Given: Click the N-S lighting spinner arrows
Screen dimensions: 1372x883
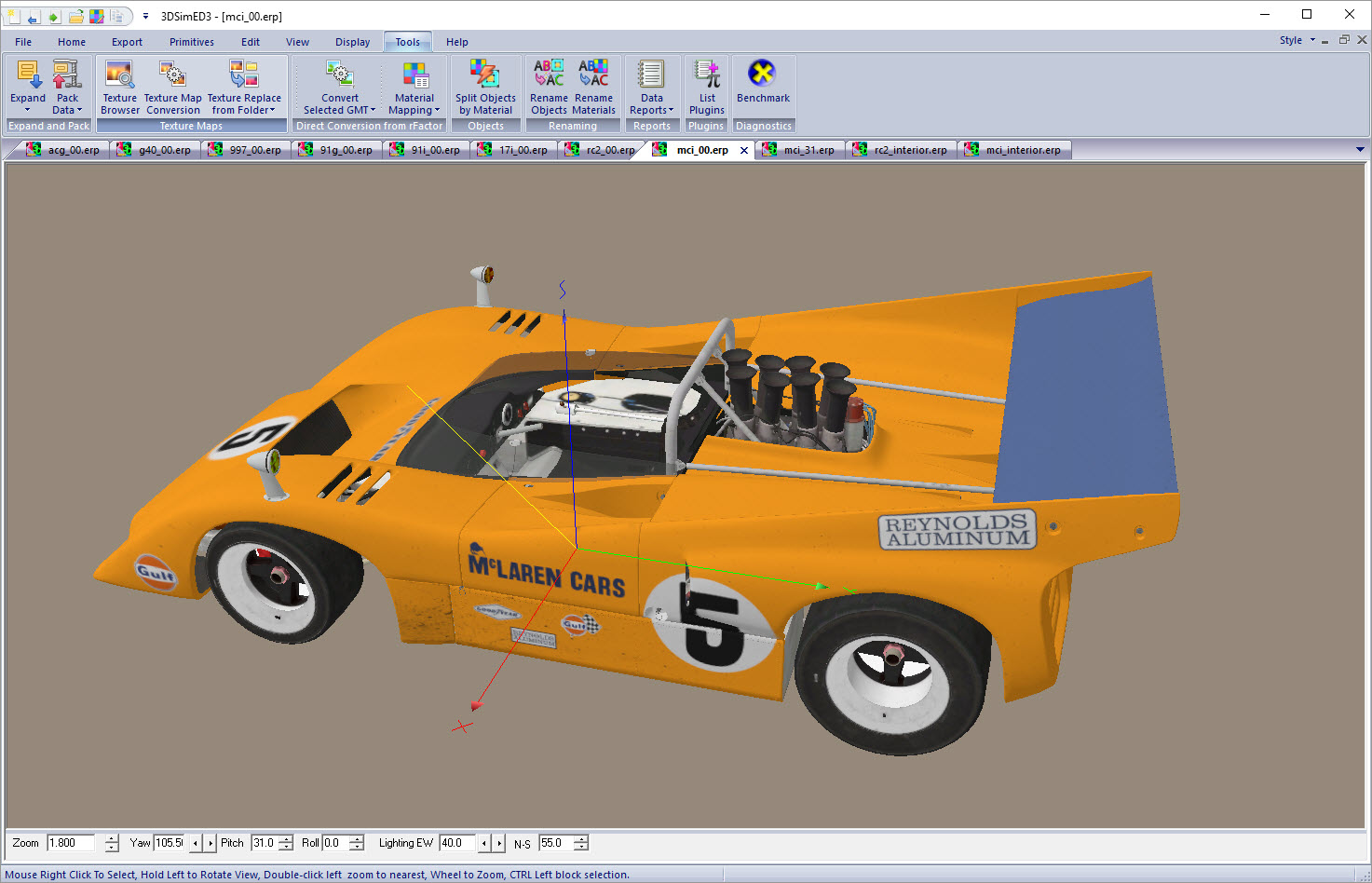Looking at the screenshot, I should (581, 843).
